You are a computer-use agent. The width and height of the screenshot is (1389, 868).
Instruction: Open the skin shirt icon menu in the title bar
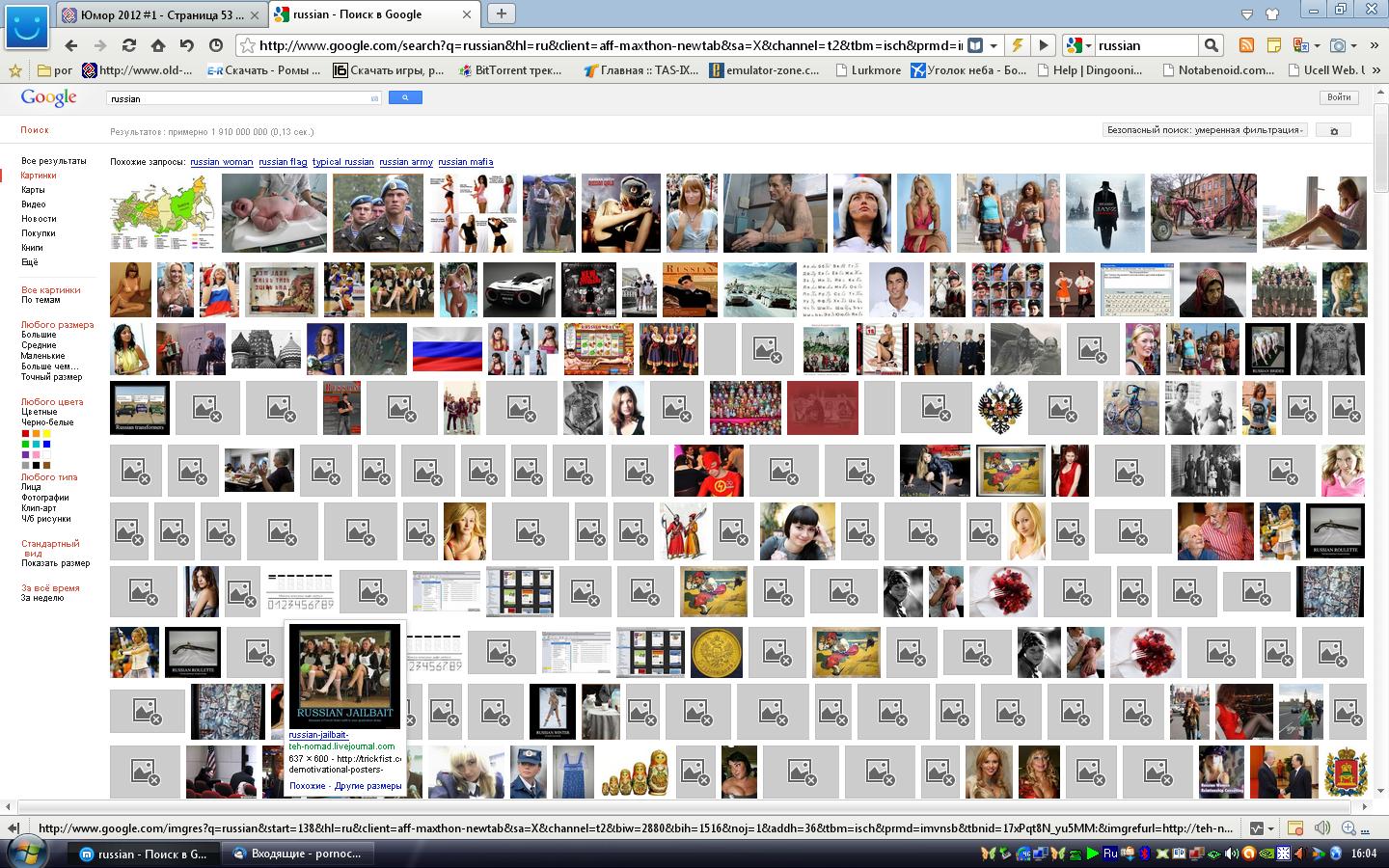point(1271,14)
